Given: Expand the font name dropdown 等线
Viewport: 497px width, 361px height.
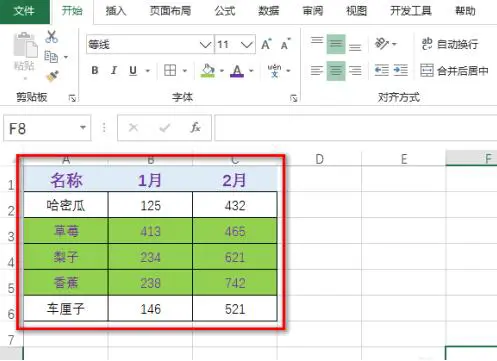Looking at the screenshot, I should point(205,44).
